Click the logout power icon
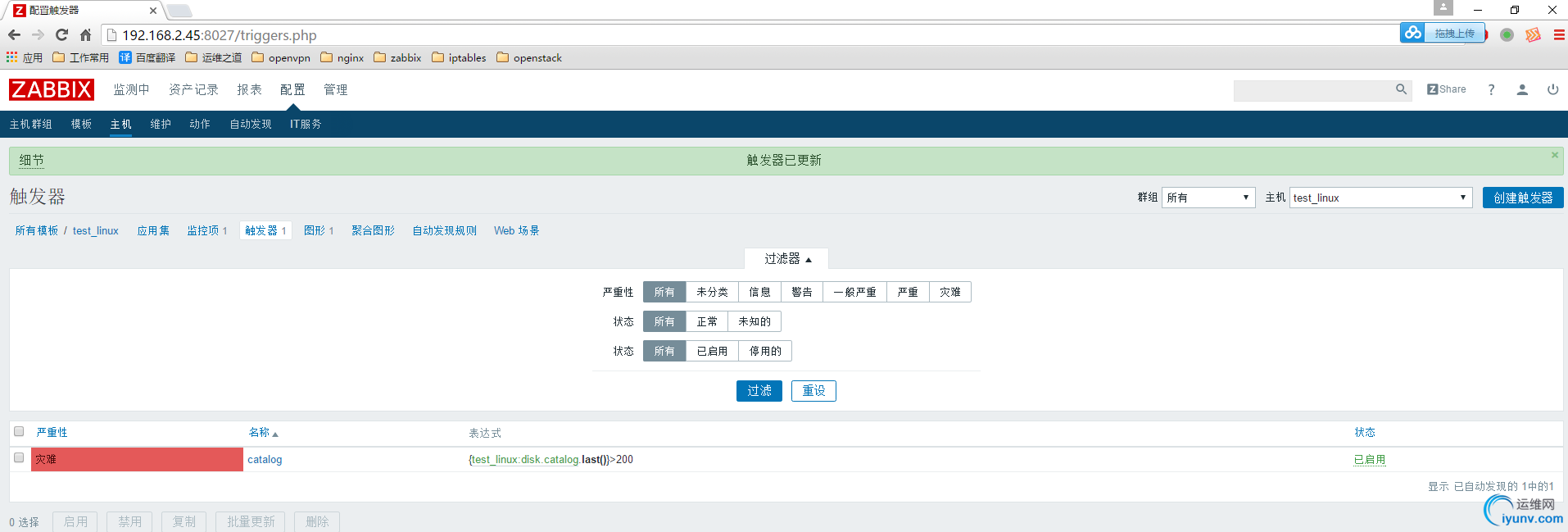1568x532 pixels. pyautogui.click(x=1552, y=89)
